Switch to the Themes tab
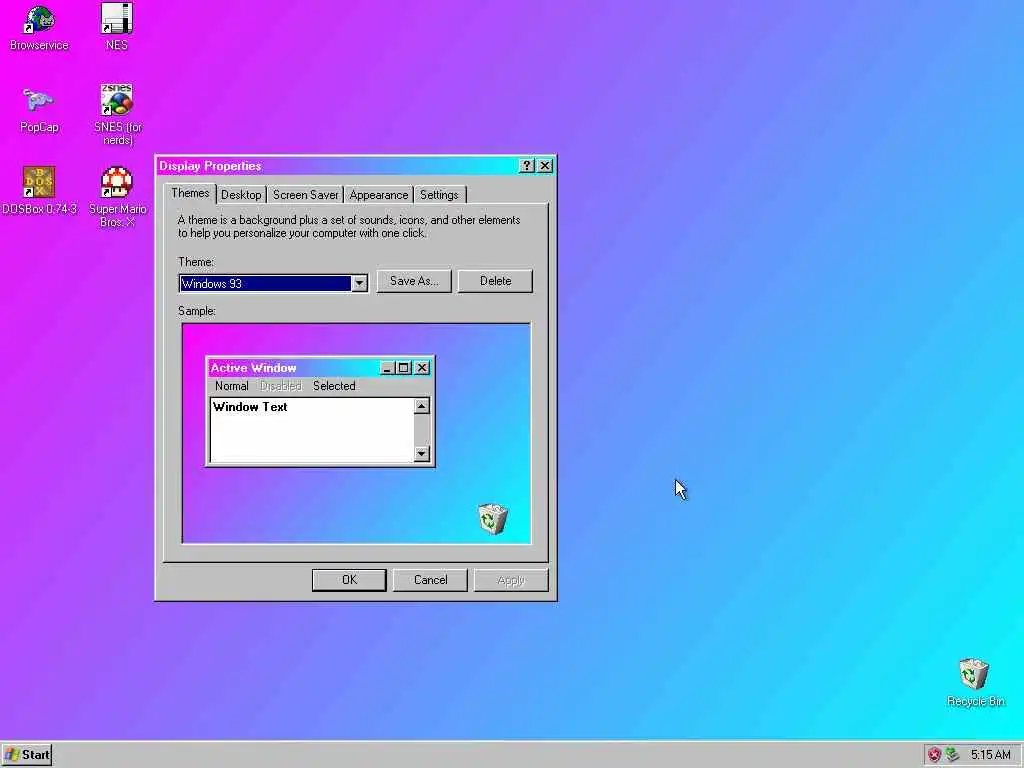Screen dimensions: 1024x768 click(x=190, y=193)
